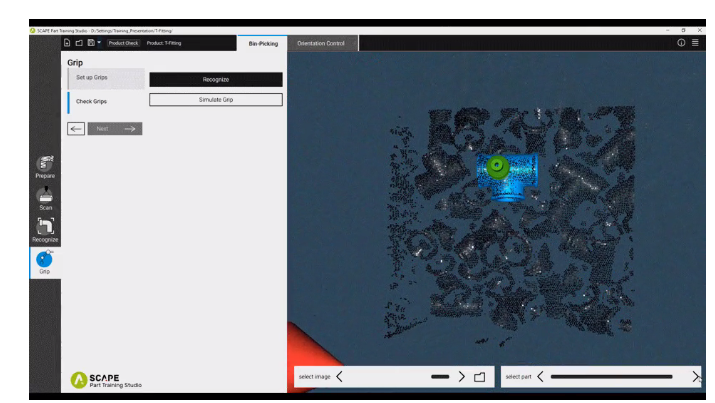Click the Simulate Grip button
This screenshot has height=403, width=715.
tap(215, 100)
